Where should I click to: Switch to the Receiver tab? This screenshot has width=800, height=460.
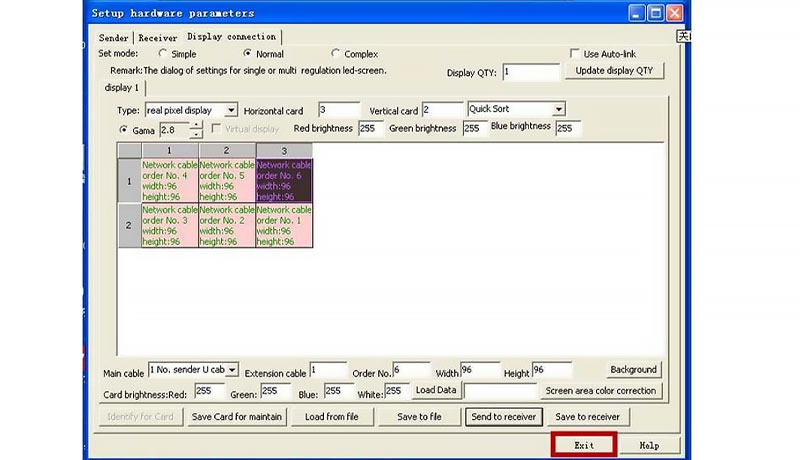pyautogui.click(x=158, y=38)
